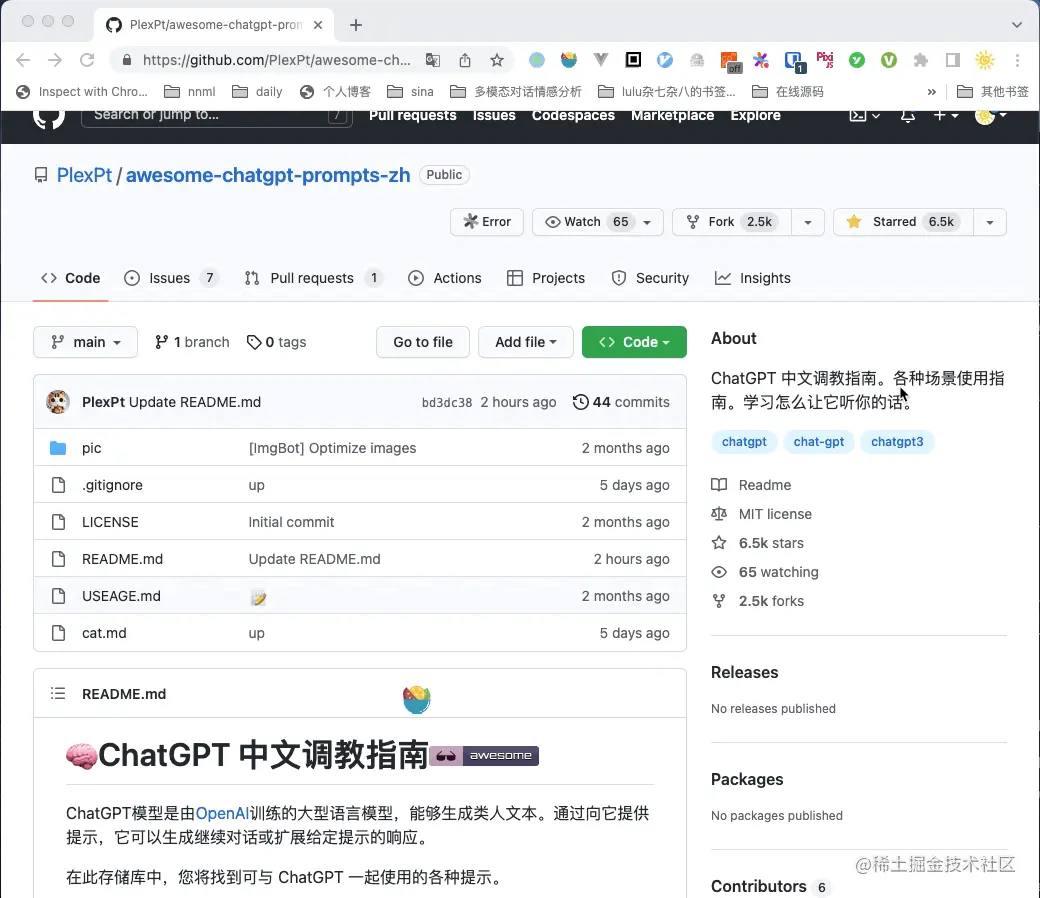Open the cat.md file

coord(104,633)
